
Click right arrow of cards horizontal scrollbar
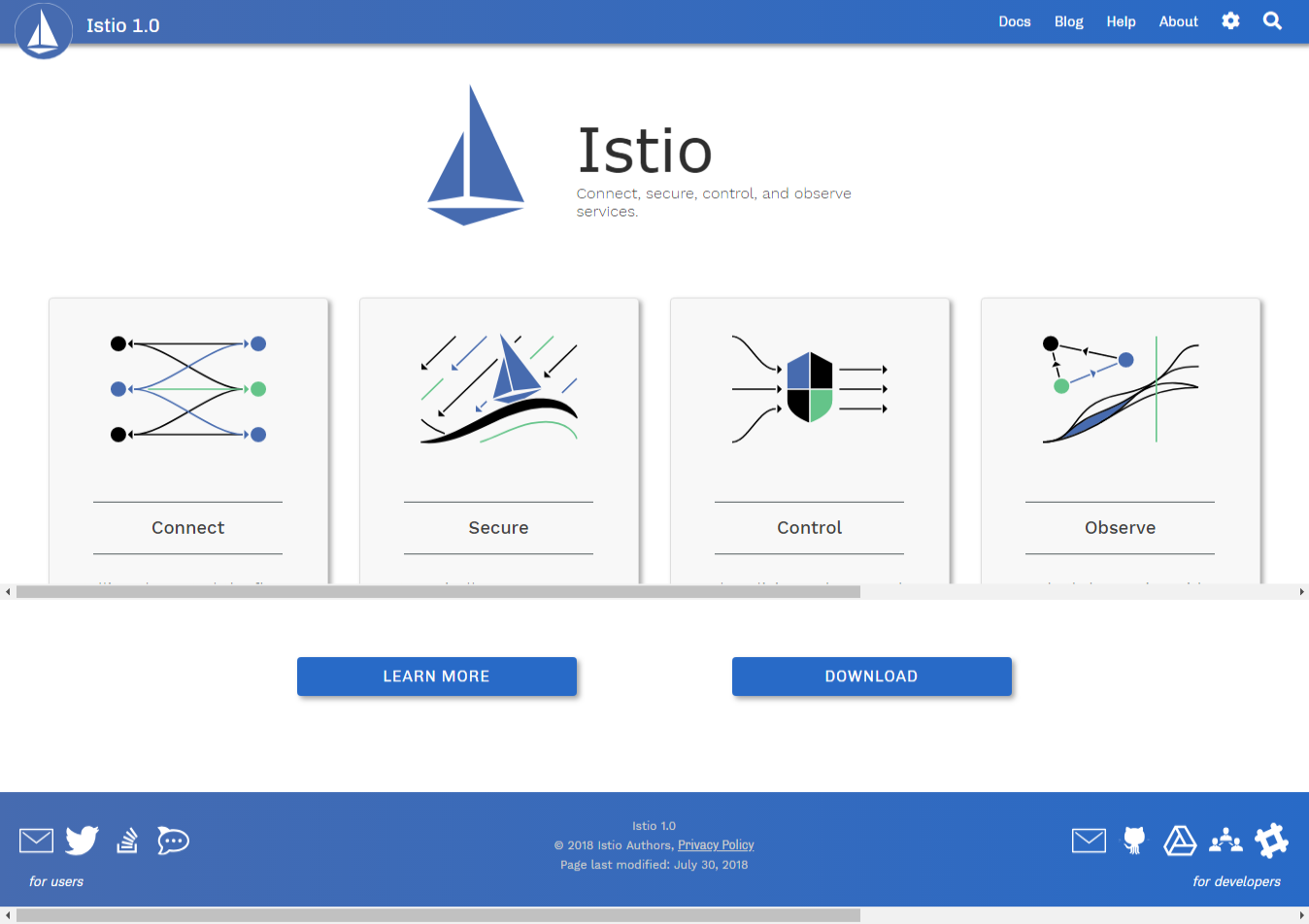pos(1301,591)
